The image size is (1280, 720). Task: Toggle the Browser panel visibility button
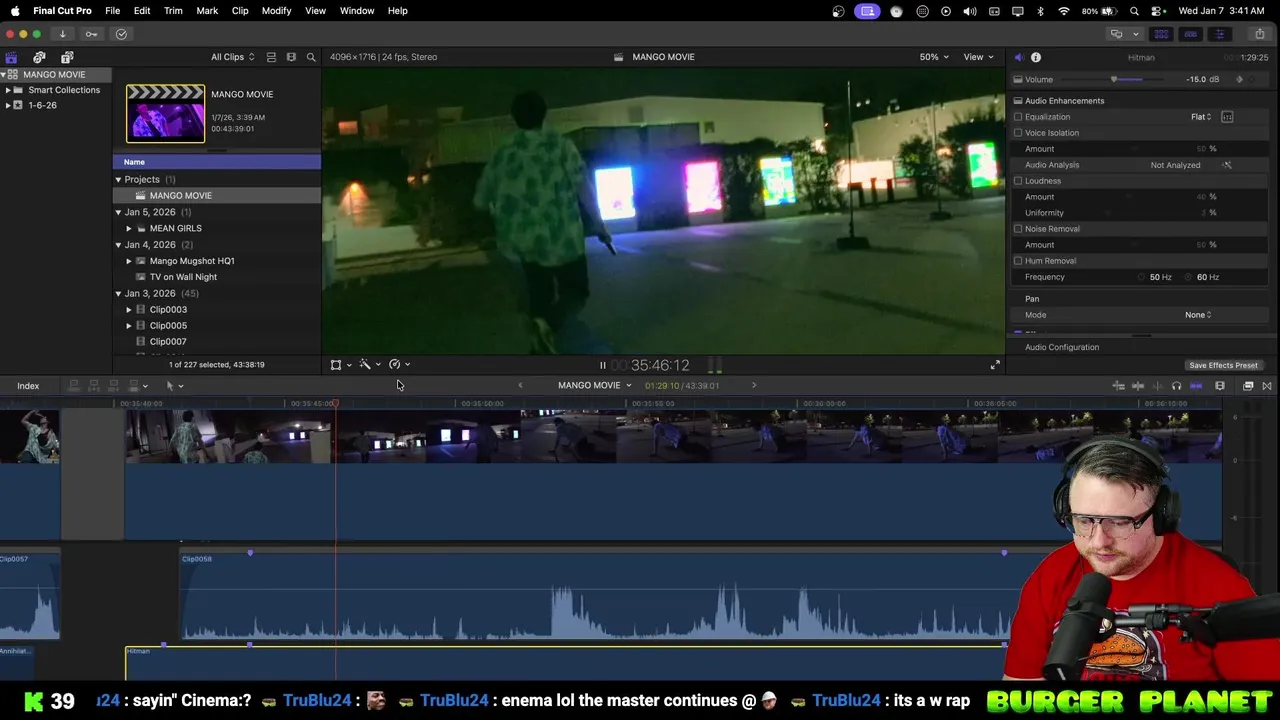pyautogui.click(x=1161, y=34)
